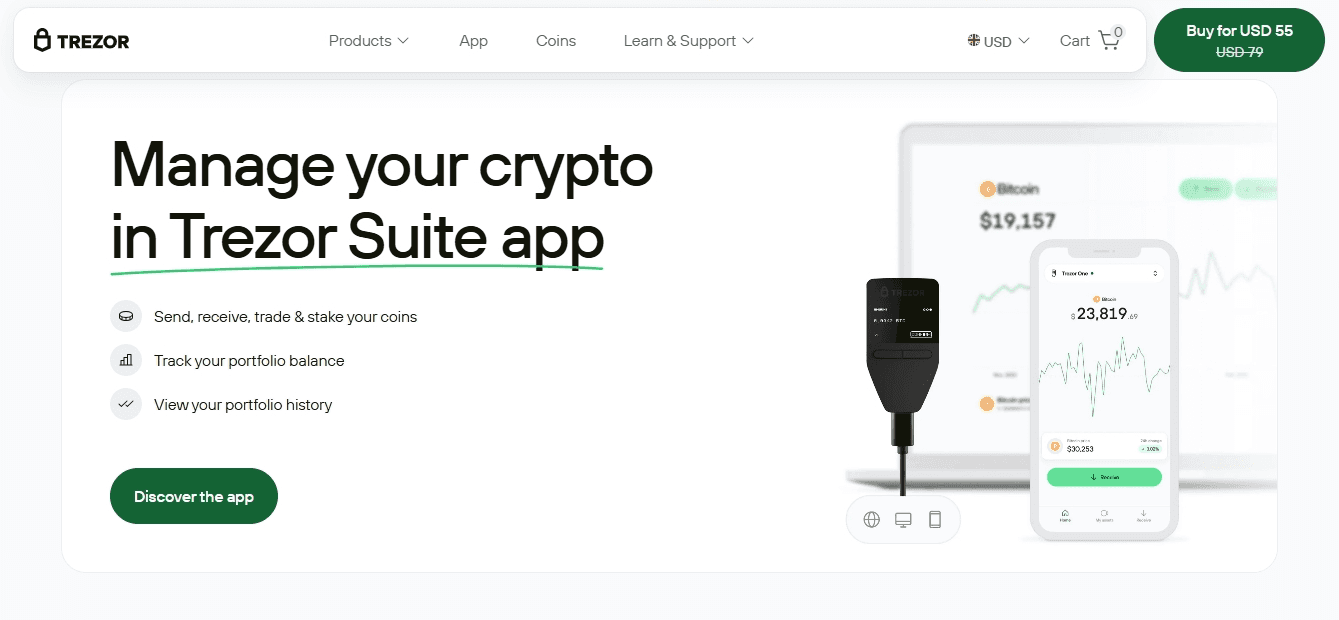Viewport: 1339px width, 620px height.
Task: Go to the App menu item
Action: tap(474, 41)
